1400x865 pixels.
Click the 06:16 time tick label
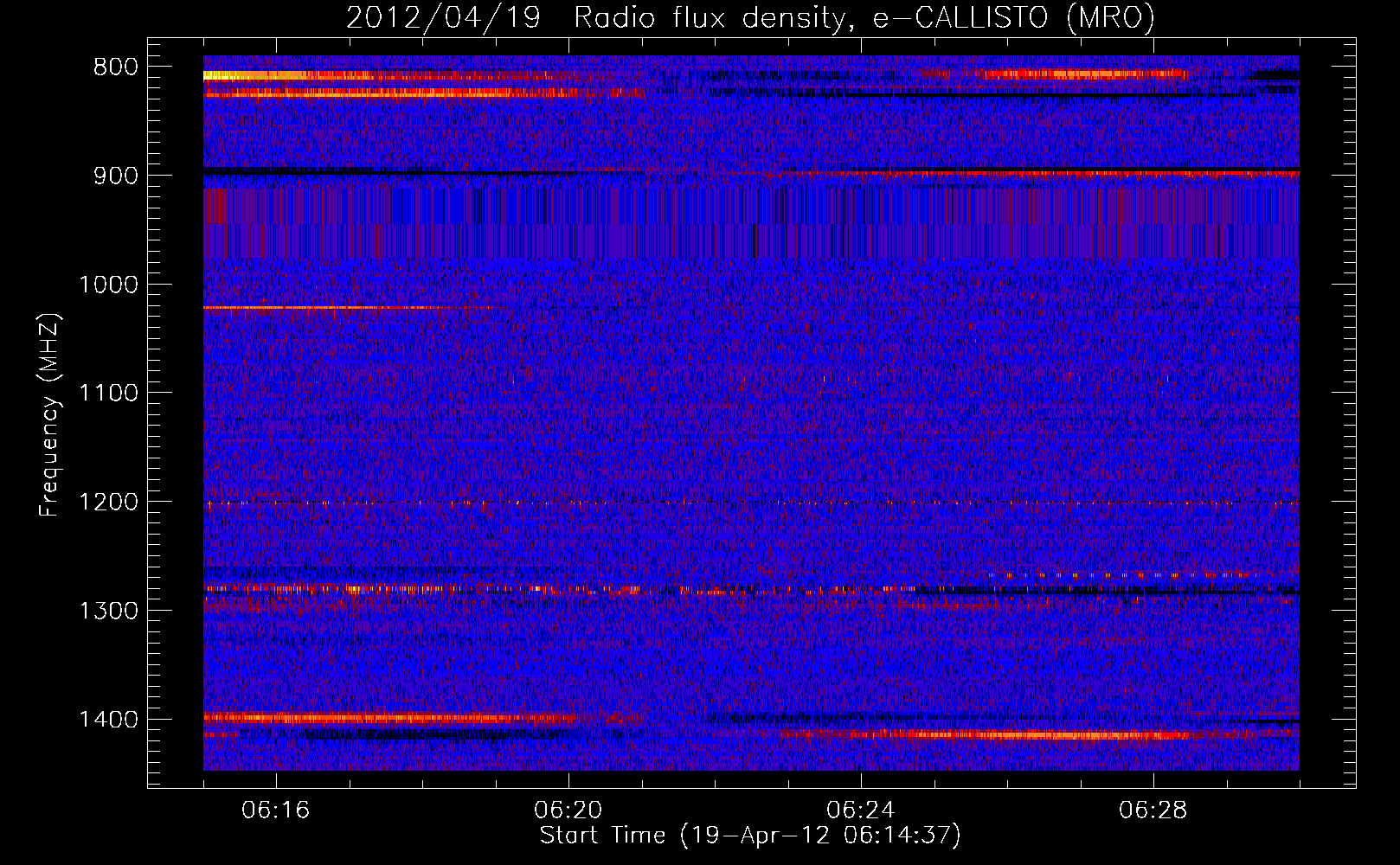276,811
